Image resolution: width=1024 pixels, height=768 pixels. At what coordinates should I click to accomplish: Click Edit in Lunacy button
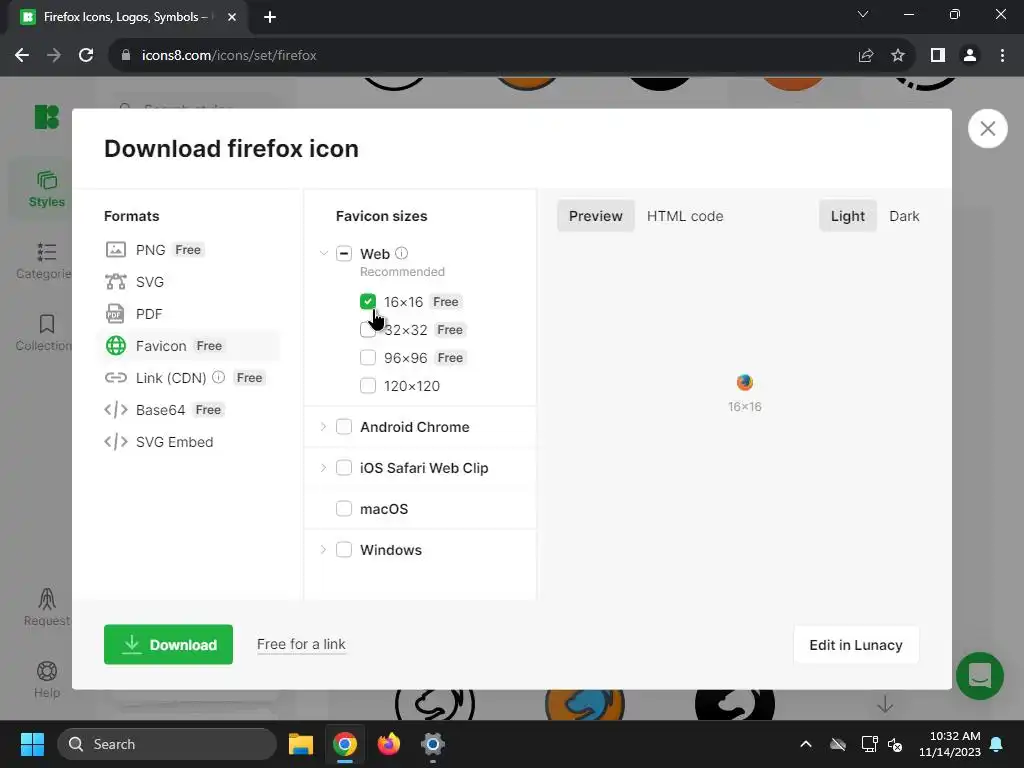click(856, 645)
